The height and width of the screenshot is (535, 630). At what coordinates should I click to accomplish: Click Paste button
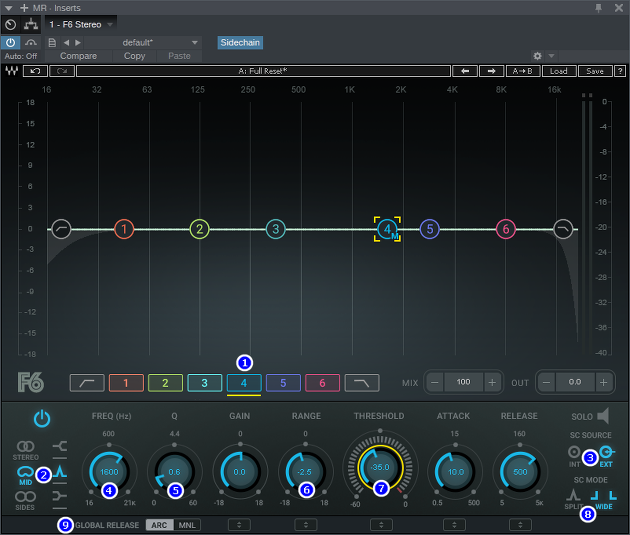point(179,56)
